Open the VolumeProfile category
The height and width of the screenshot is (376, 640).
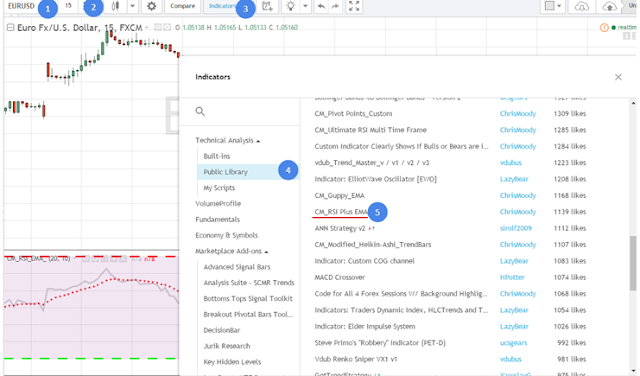[218, 203]
